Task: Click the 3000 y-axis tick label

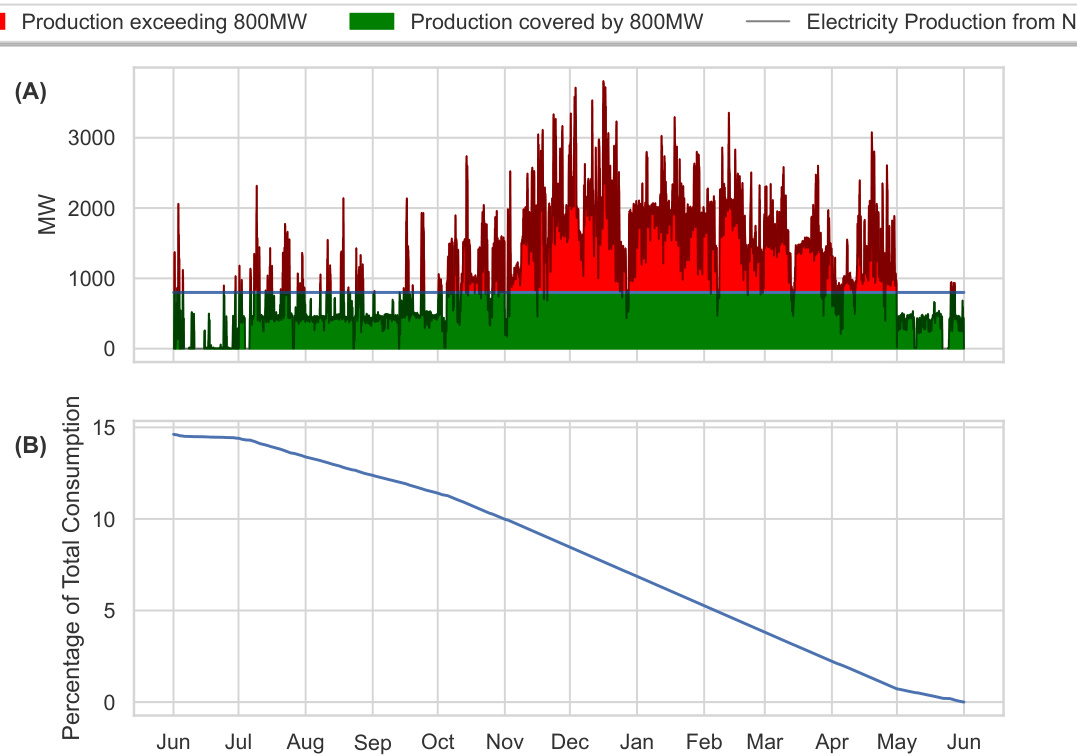Action: (91, 138)
